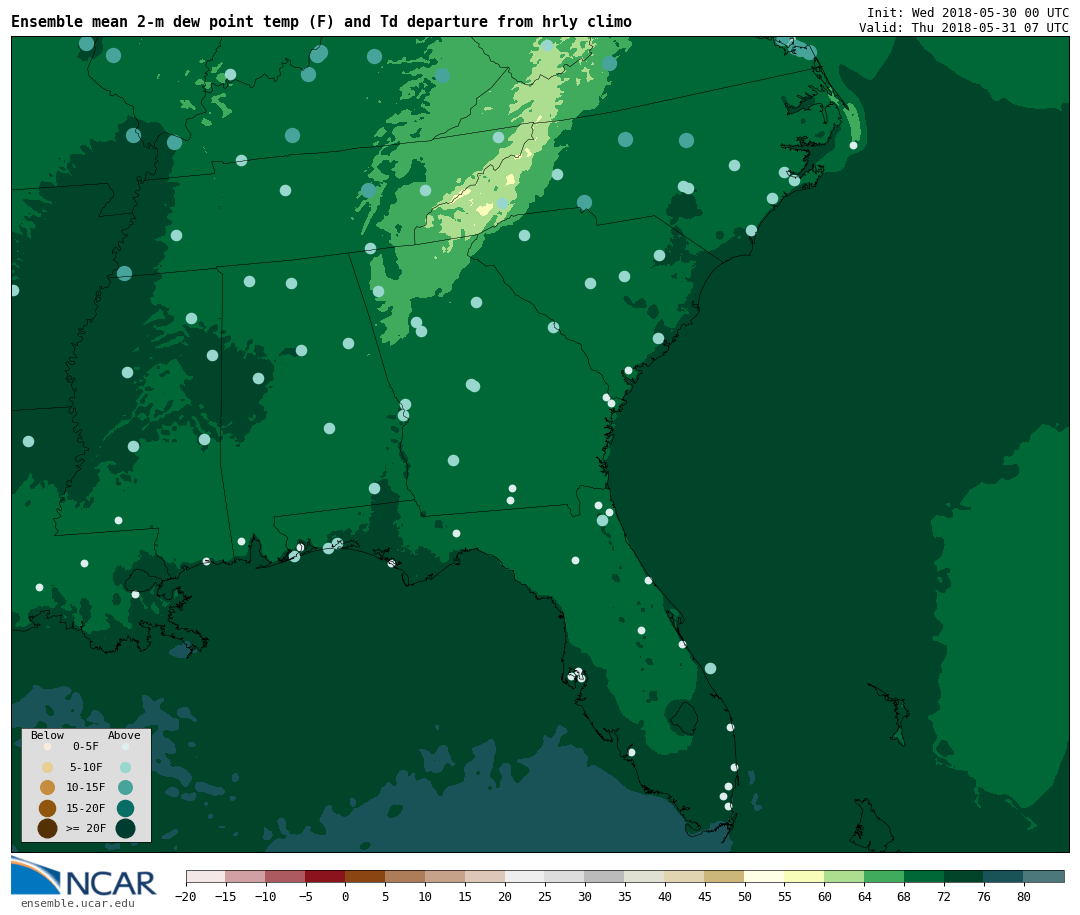The width and height of the screenshot is (1080, 915).
Task: Click the station dot off Cape Hatteras coast
Action: [x=853, y=145]
